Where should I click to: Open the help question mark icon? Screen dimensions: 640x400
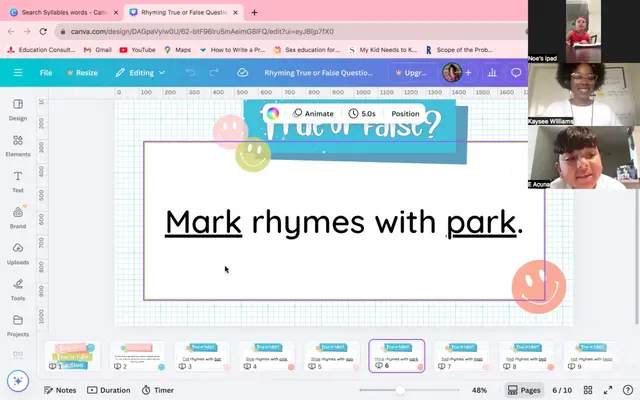(628, 390)
